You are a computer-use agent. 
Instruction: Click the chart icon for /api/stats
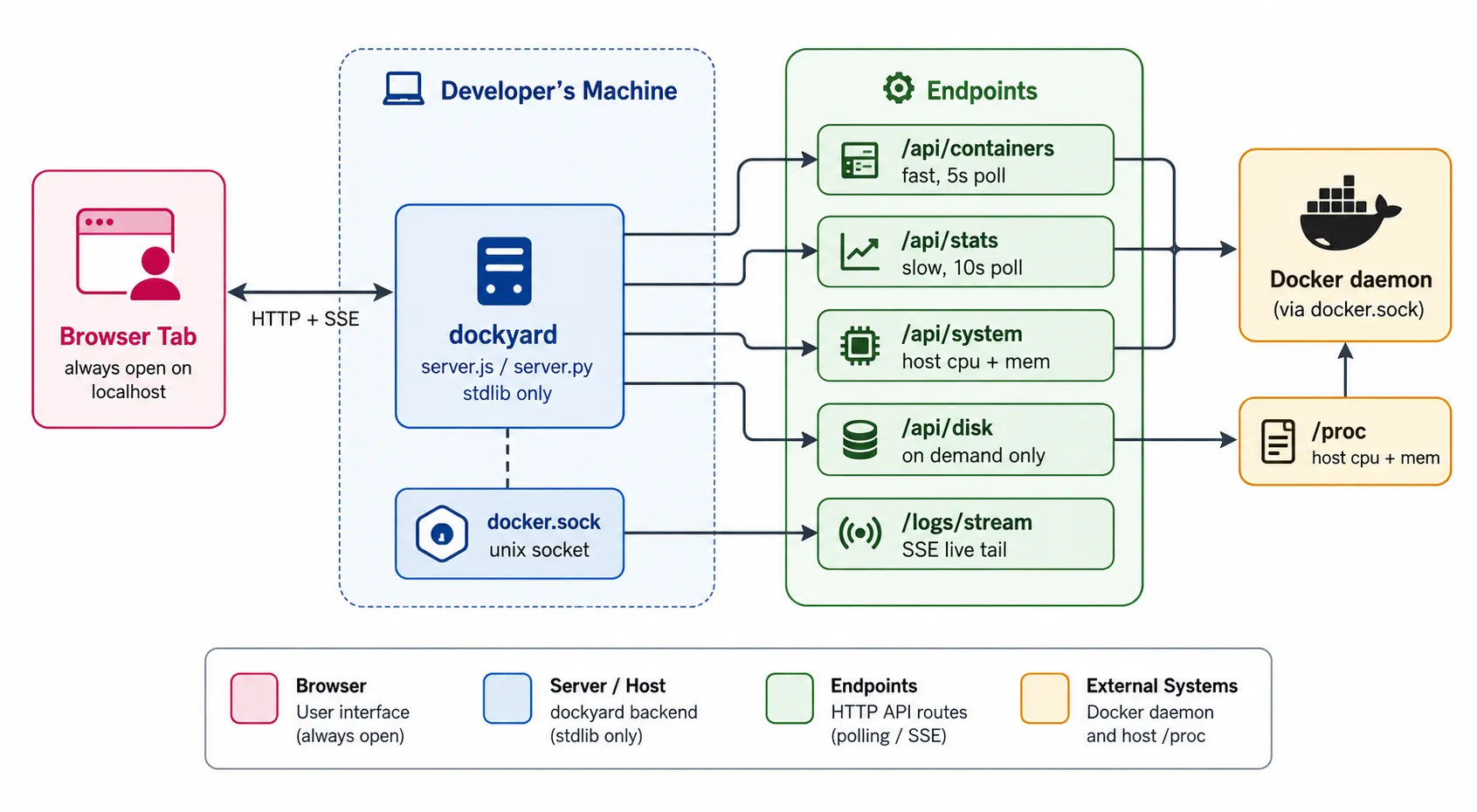coord(859,251)
